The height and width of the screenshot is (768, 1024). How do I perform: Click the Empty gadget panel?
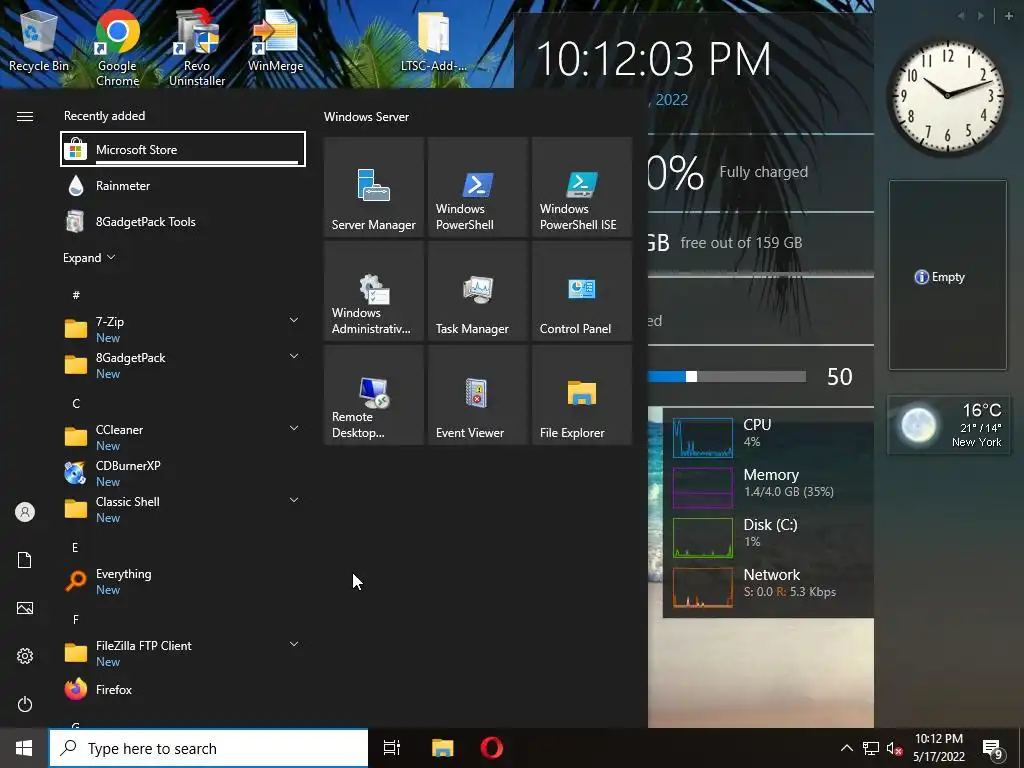click(x=948, y=276)
